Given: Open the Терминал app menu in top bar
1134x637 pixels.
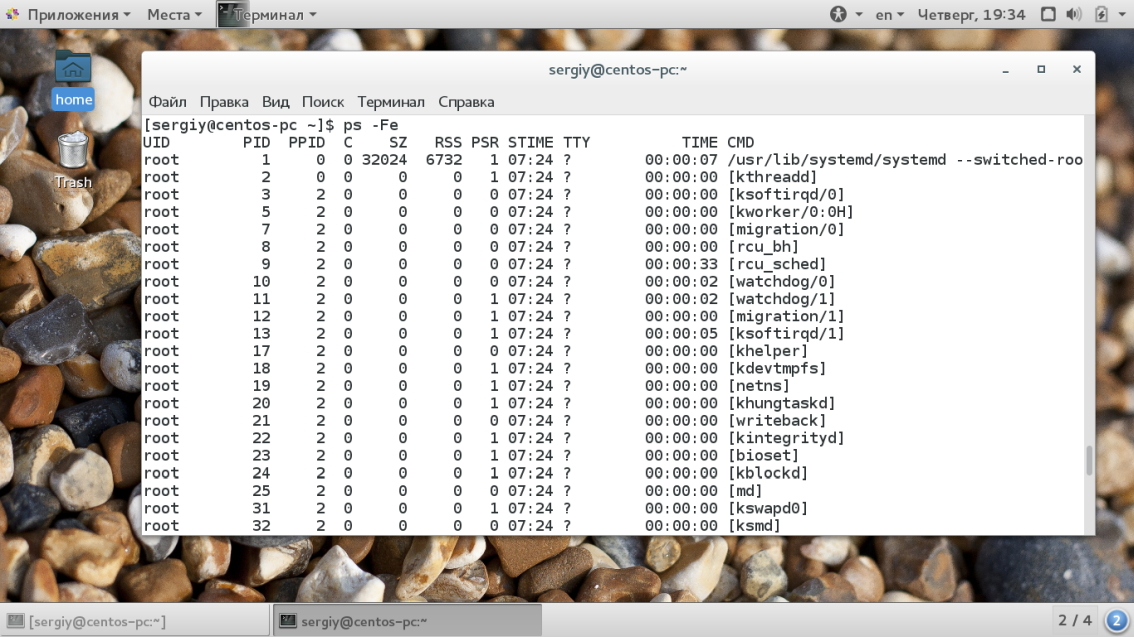Looking at the screenshot, I should tap(267, 15).
